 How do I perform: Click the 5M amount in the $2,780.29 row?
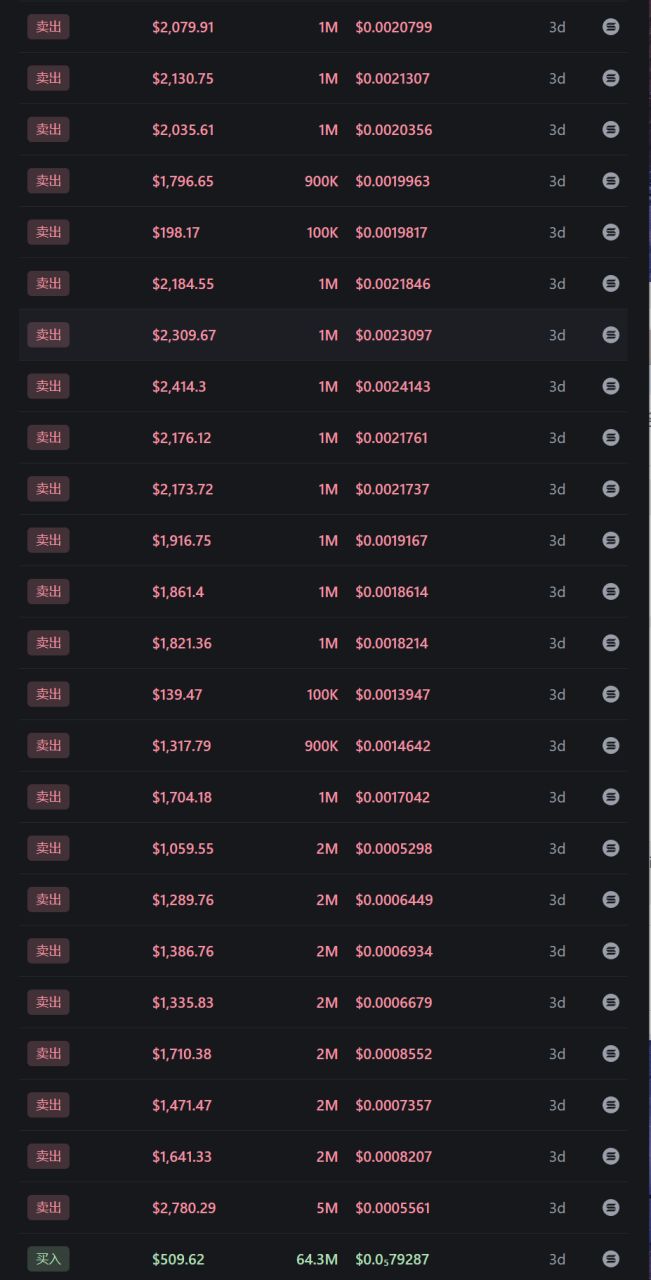click(327, 1208)
